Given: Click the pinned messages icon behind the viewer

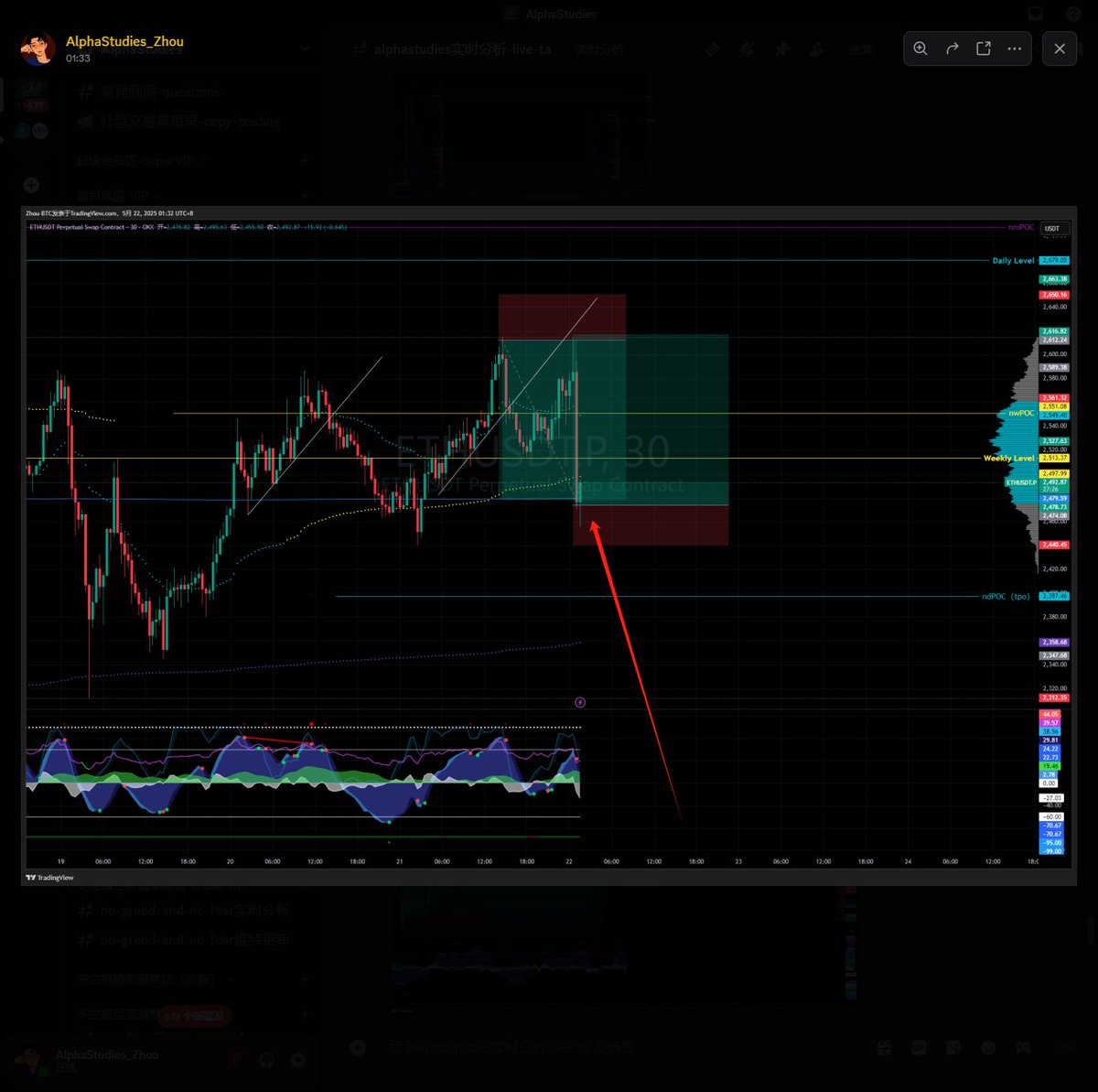Looking at the screenshot, I should (x=782, y=49).
